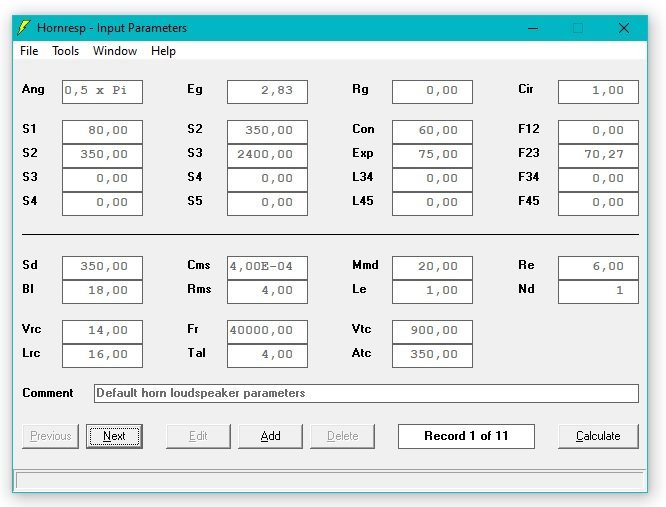Select the F34 input field

pos(598,180)
